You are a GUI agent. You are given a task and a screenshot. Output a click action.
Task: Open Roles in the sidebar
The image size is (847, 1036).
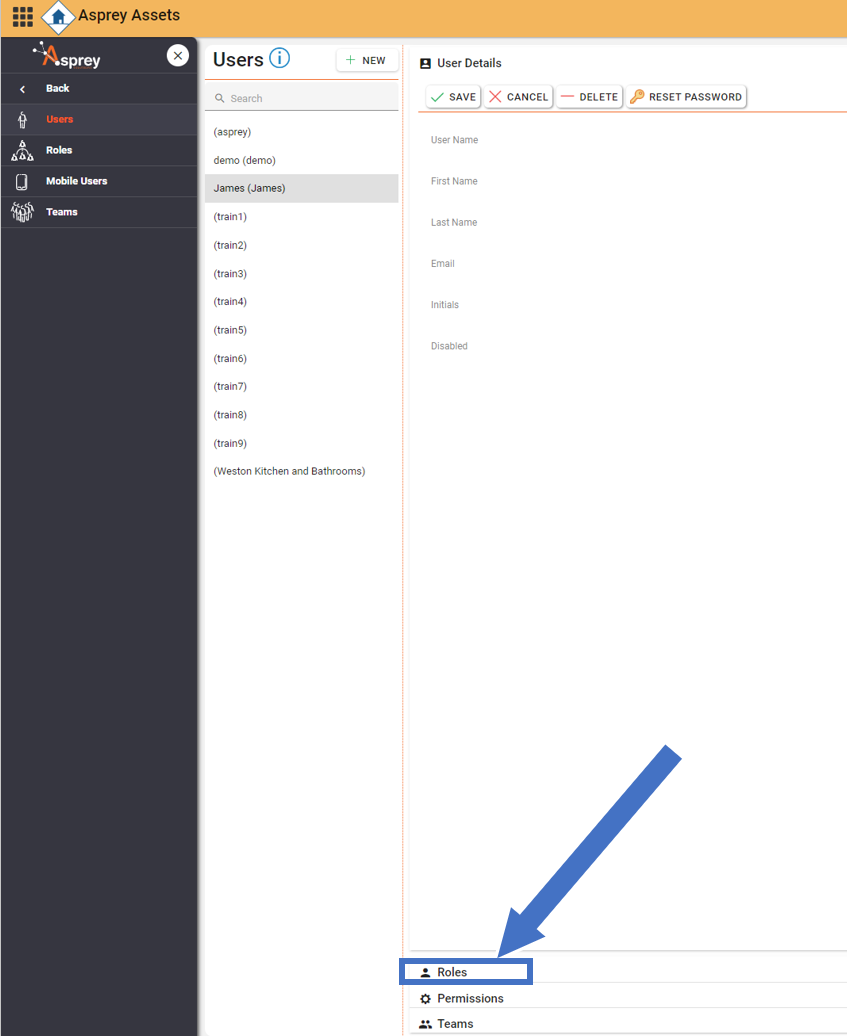coord(59,150)
